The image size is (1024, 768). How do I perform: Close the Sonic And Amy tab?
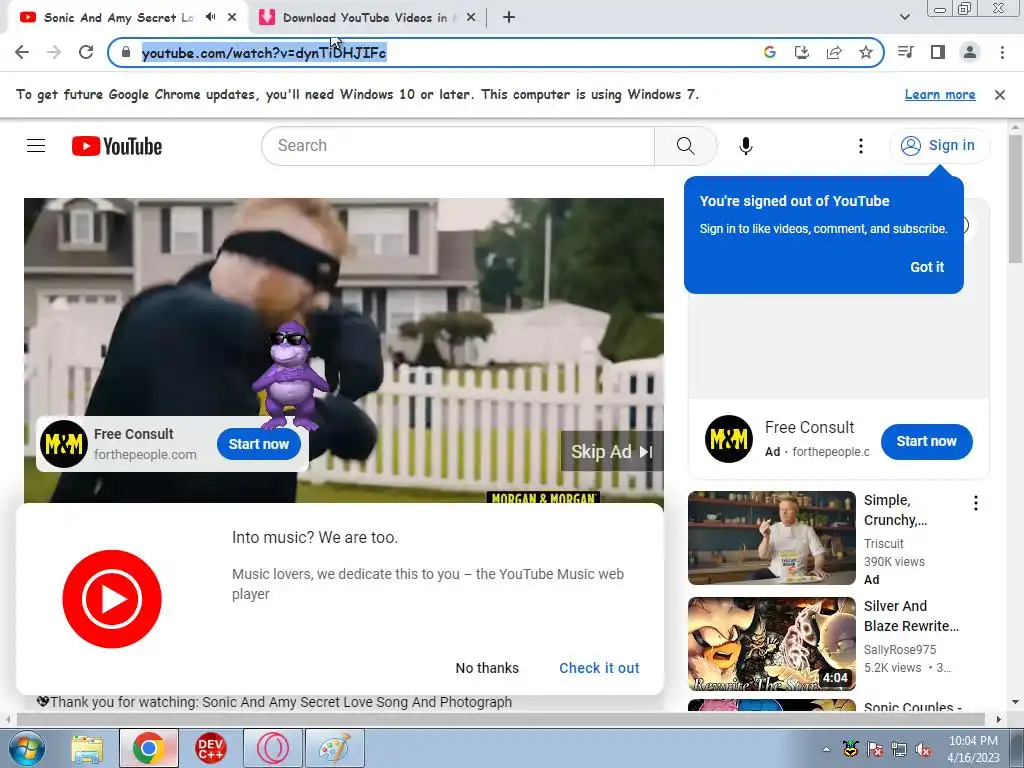(232, 18)
